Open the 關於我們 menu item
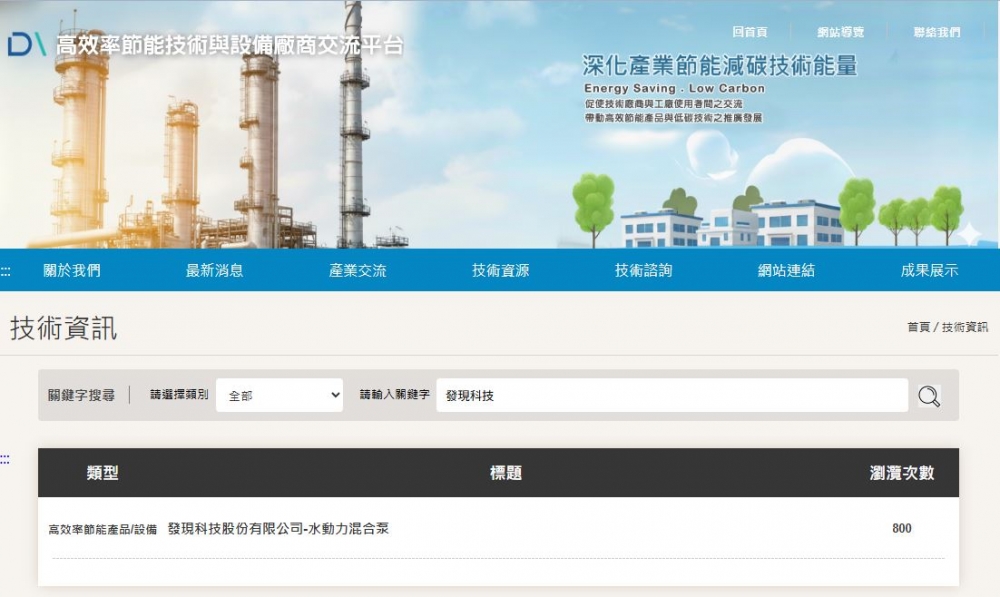Screen dimensions: 1000x597 72,270
